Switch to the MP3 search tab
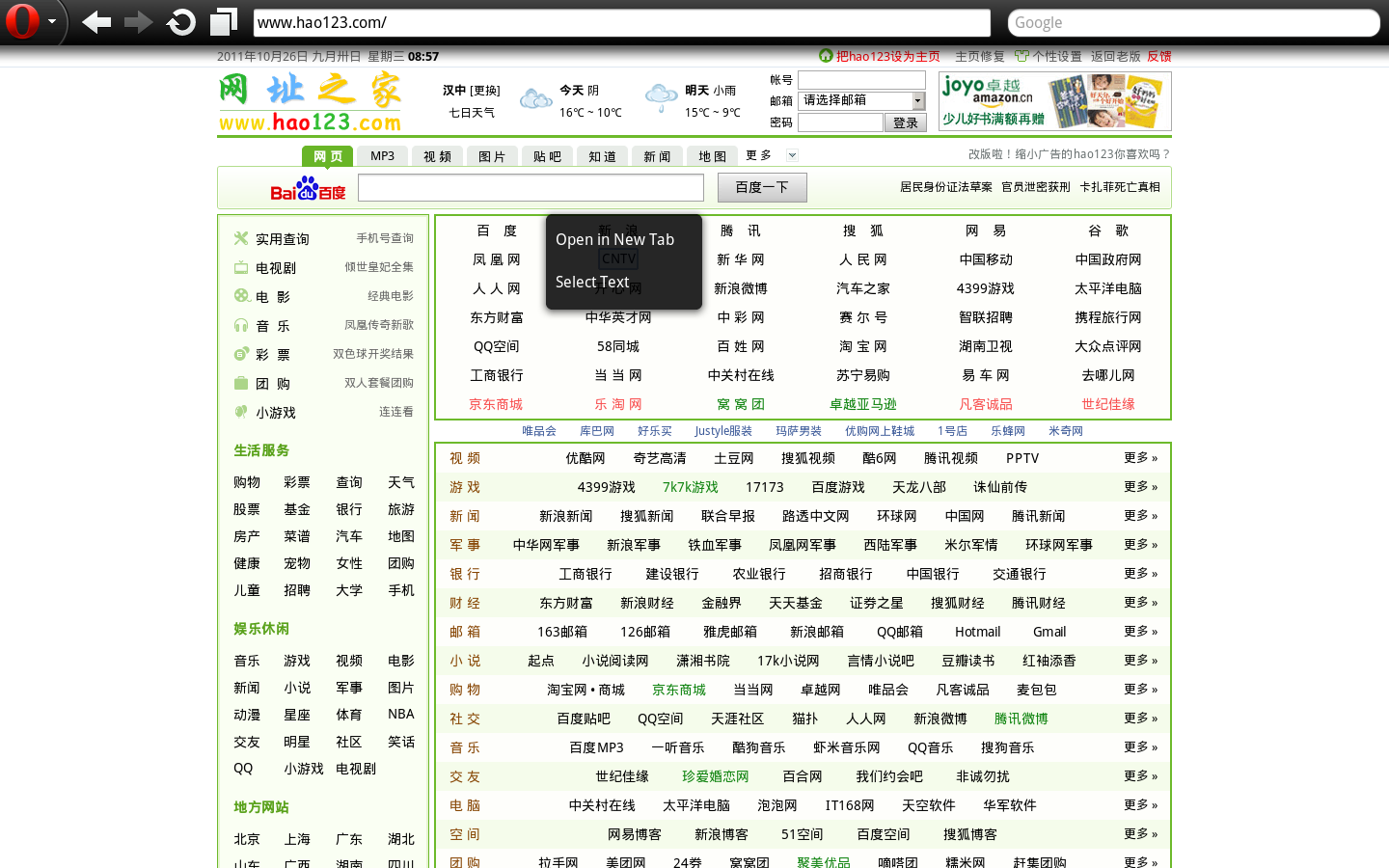This screenshot has width=1389, height=868. click(383, 156)
